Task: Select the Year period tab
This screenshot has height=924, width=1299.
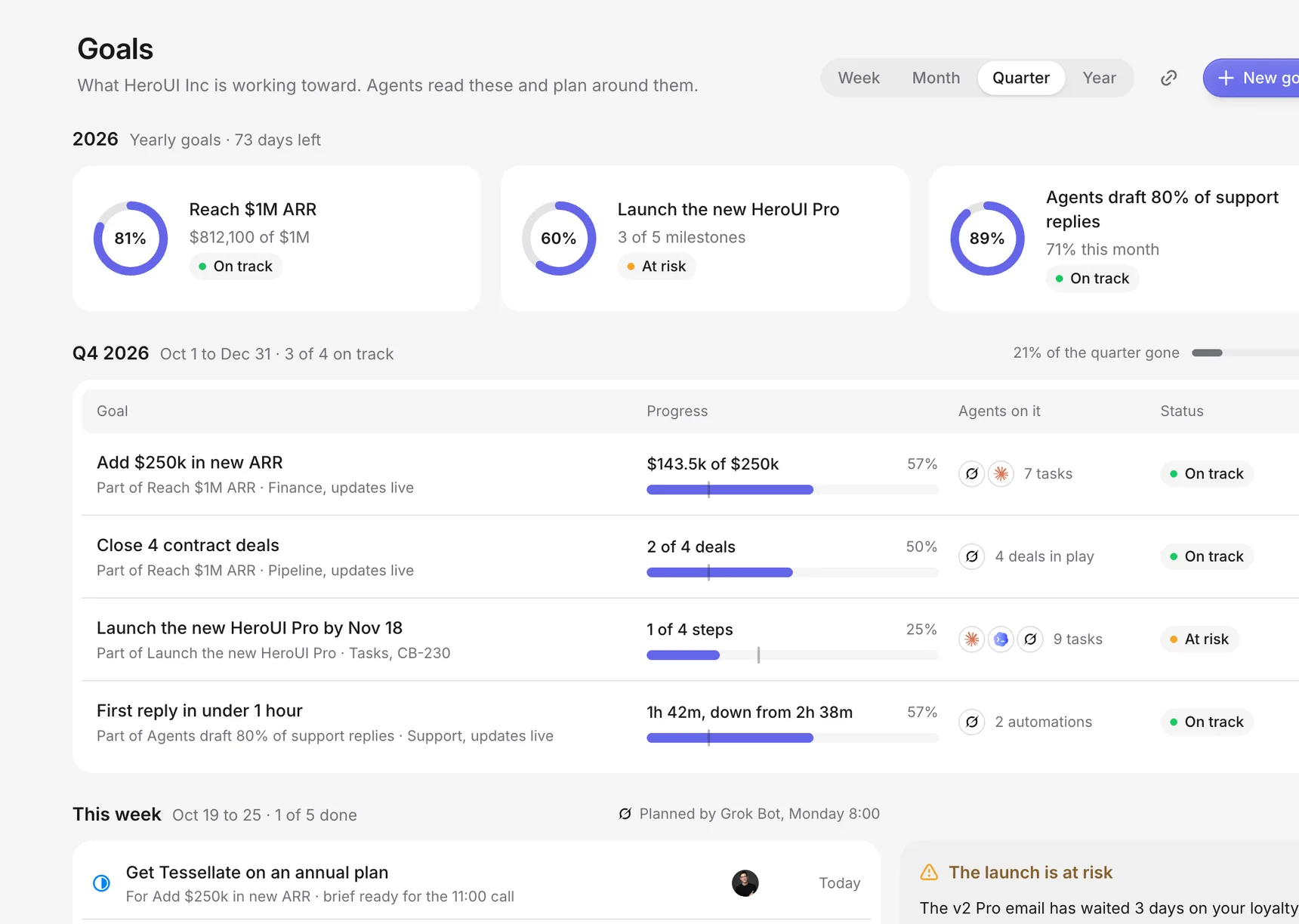Action: click(x=1099, y=78)
